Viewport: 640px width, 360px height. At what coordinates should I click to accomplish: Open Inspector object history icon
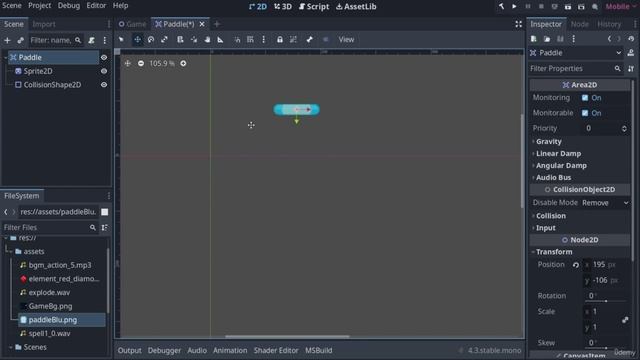(631, 39)
